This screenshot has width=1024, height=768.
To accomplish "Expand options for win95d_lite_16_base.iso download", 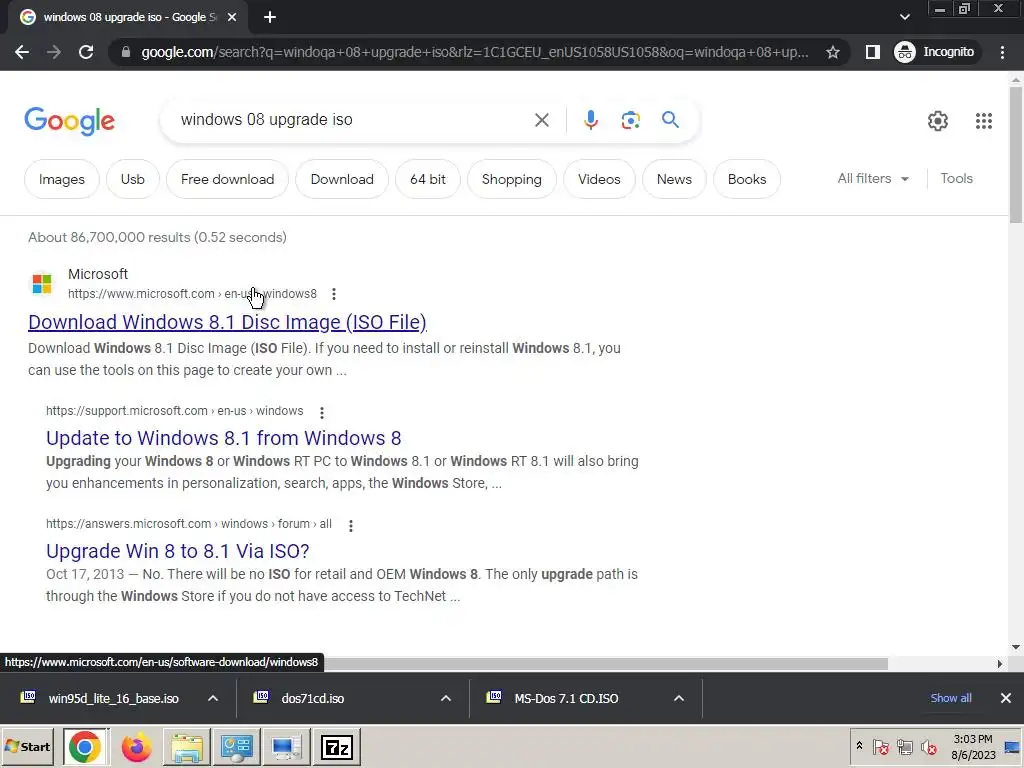I will (x=213, y=698).
